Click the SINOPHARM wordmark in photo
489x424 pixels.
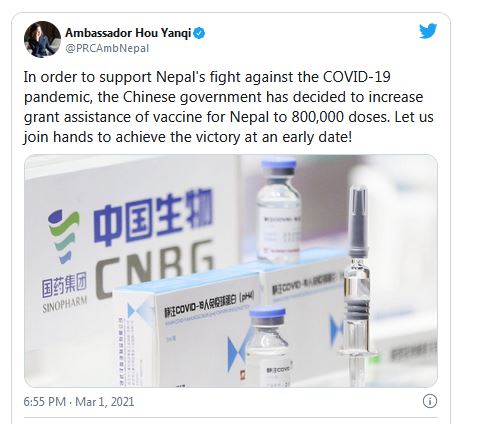(65, 304)
